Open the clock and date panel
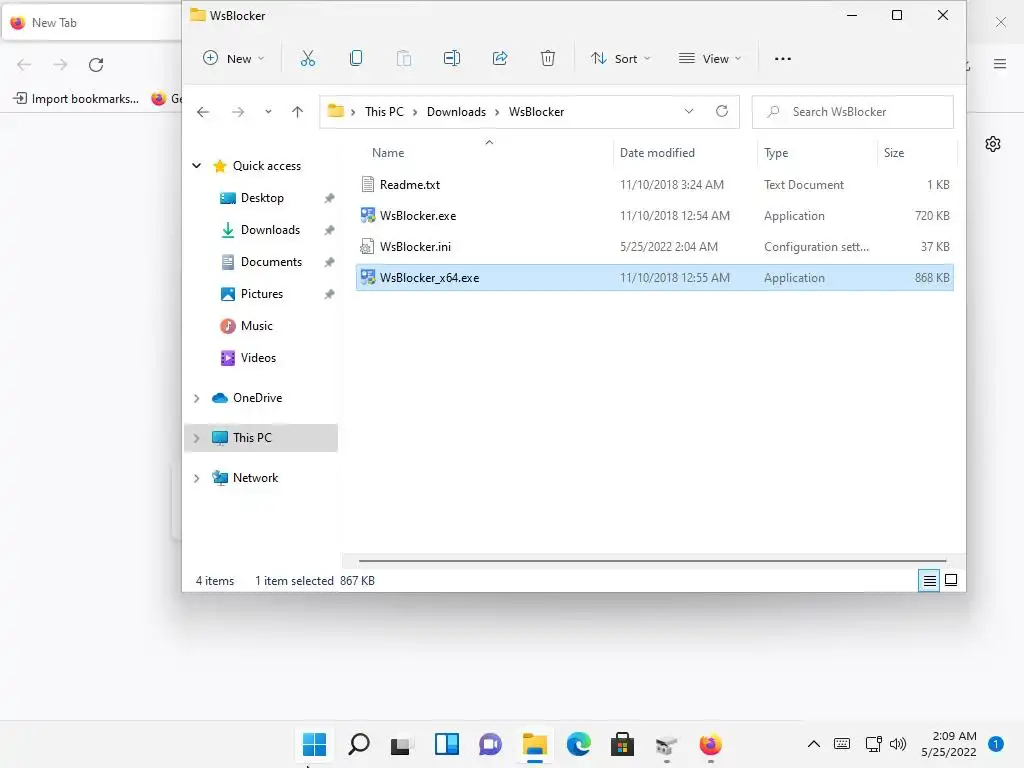This screenshot has height=768, width=1024. coord(948,744)
